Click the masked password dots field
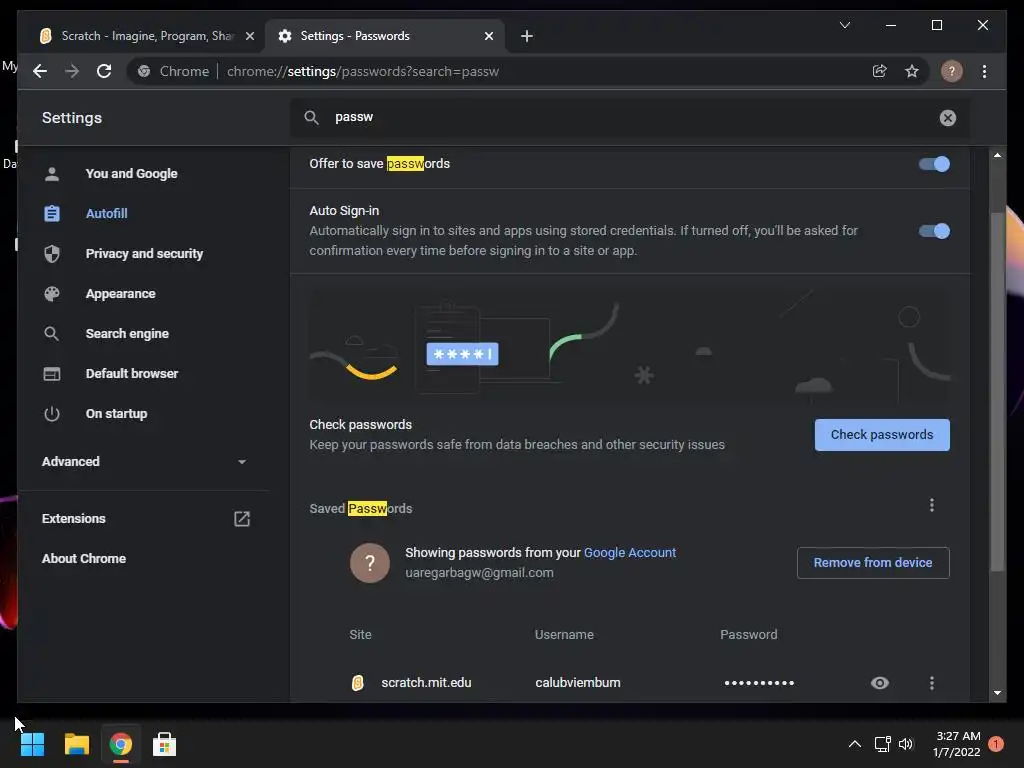 [x=759, y=683]
